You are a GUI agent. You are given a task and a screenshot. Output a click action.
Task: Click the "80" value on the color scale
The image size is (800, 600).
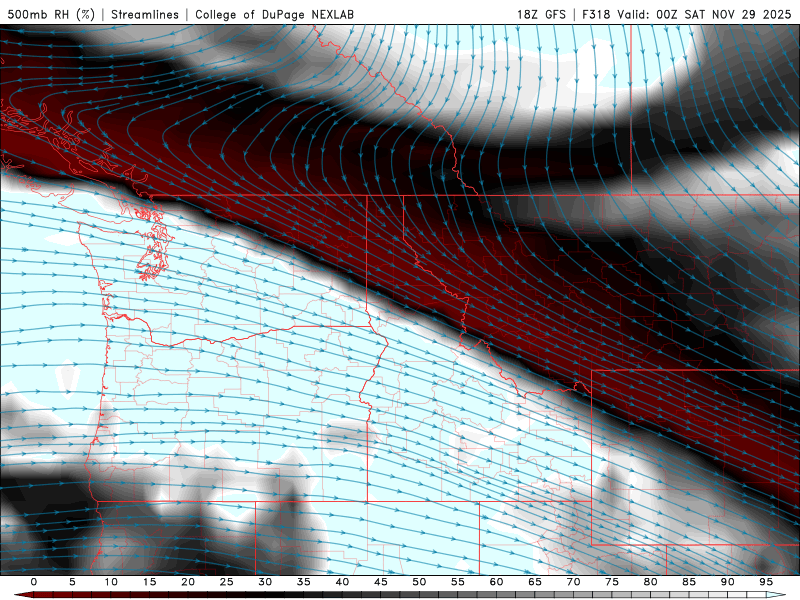click(650, 582)
